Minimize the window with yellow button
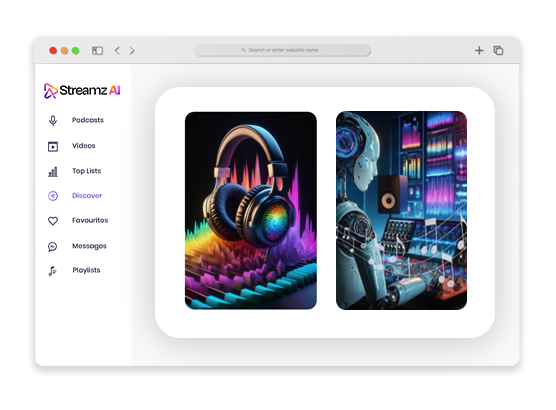The image size is (556, 410). click(64, 50)
